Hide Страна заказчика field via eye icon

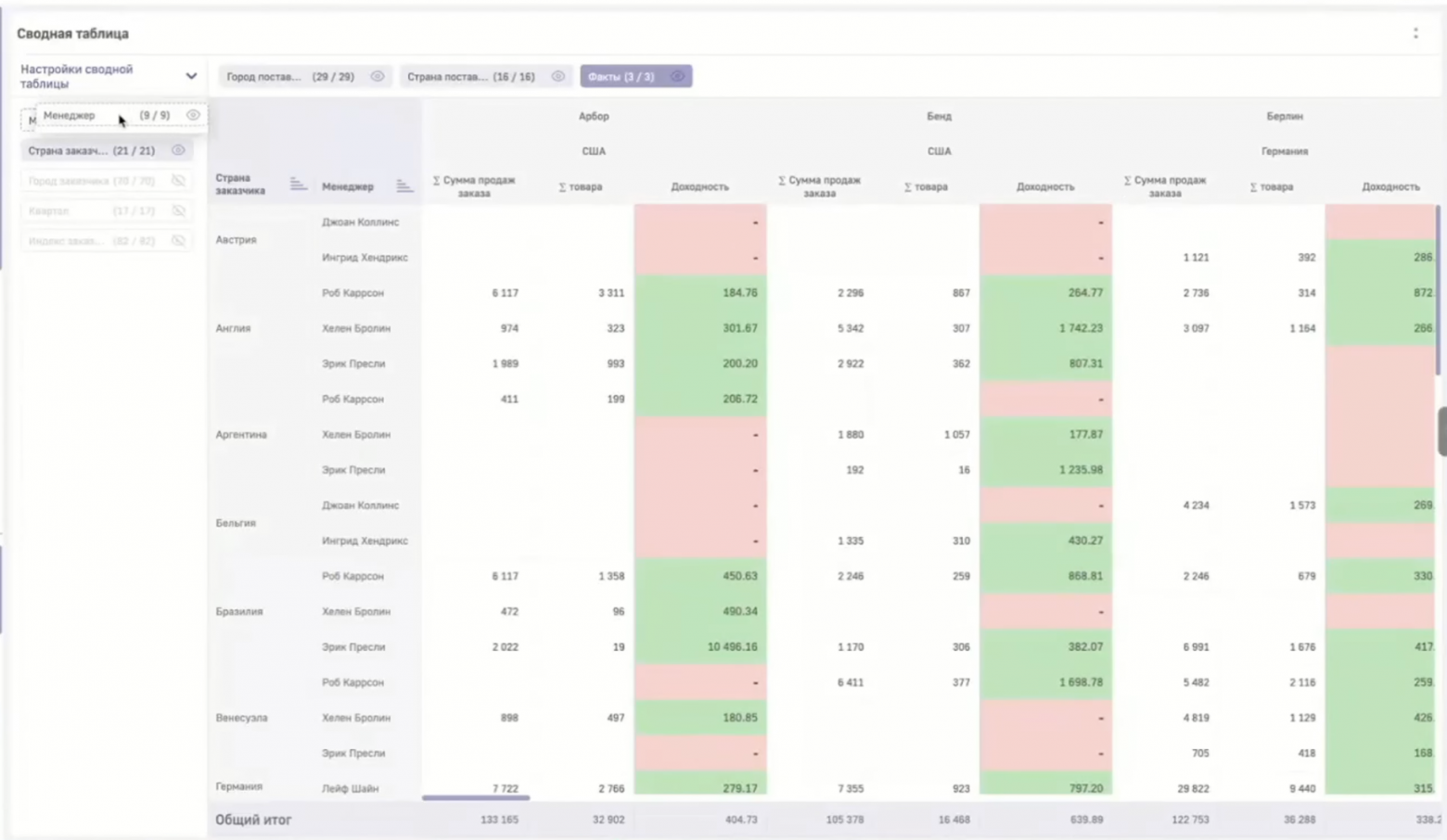pos(178,150)
